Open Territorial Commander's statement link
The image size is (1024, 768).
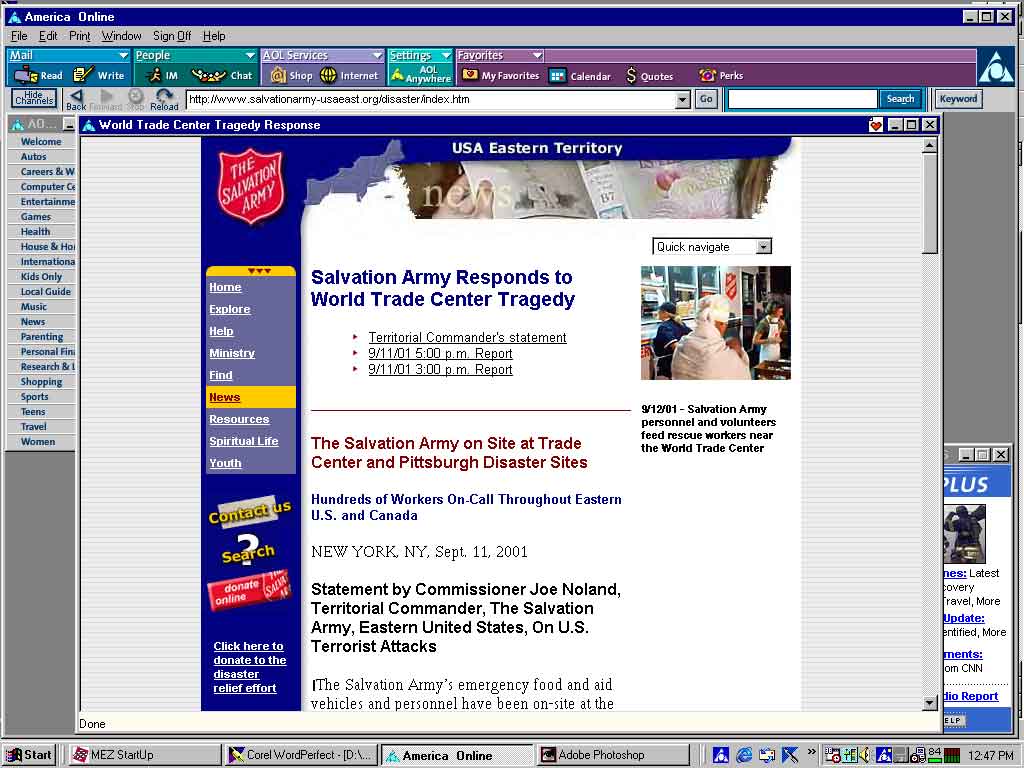point(467,338)
